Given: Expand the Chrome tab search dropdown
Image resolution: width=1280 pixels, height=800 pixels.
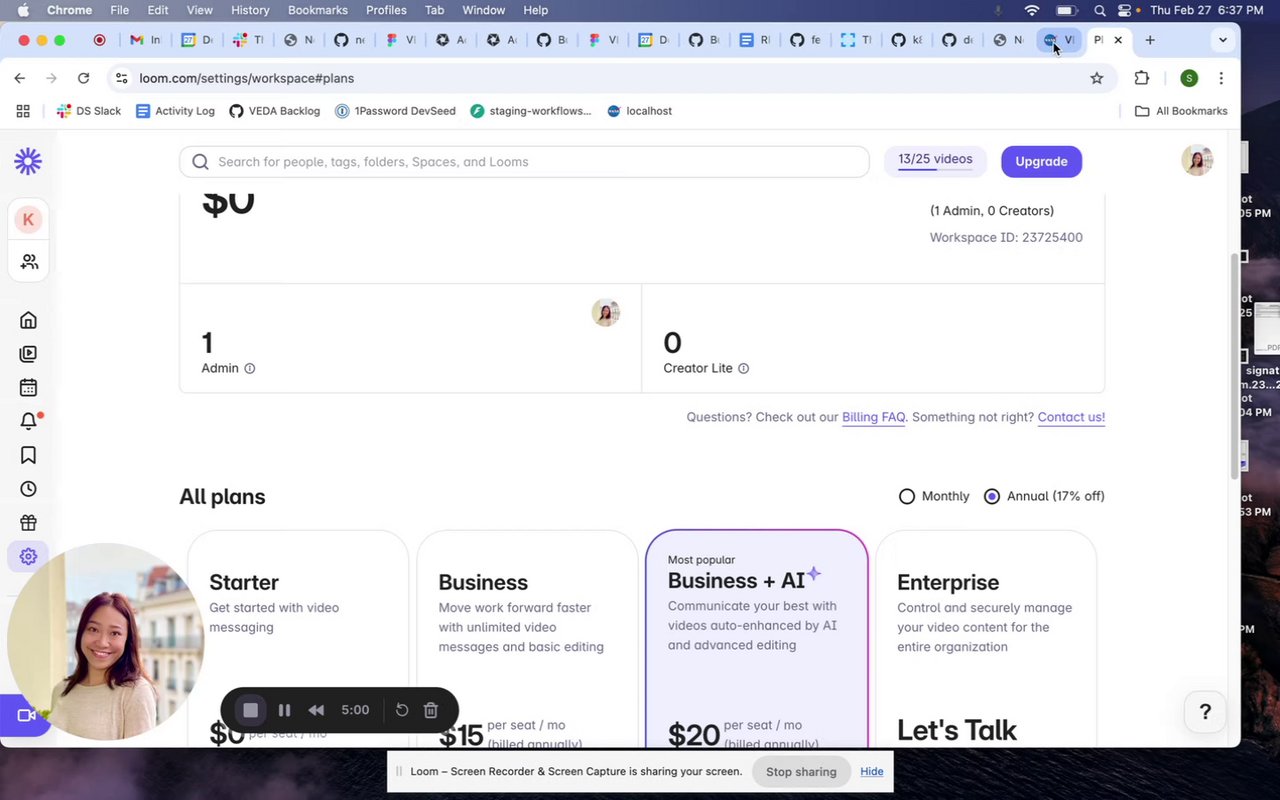Looking at the screenshot, I should tap(1222, 40).
